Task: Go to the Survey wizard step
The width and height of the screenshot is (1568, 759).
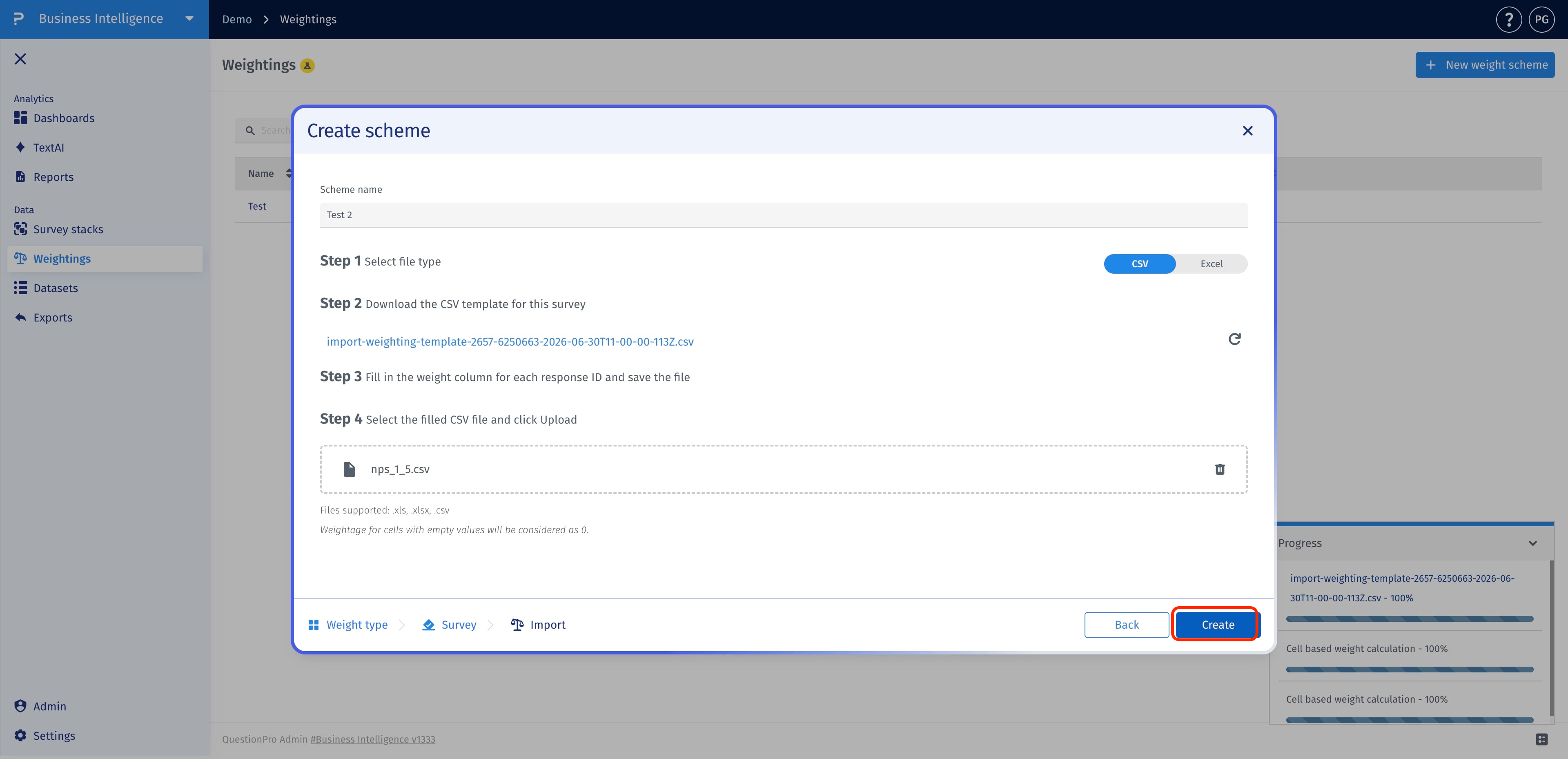Action: click(449, 624)
